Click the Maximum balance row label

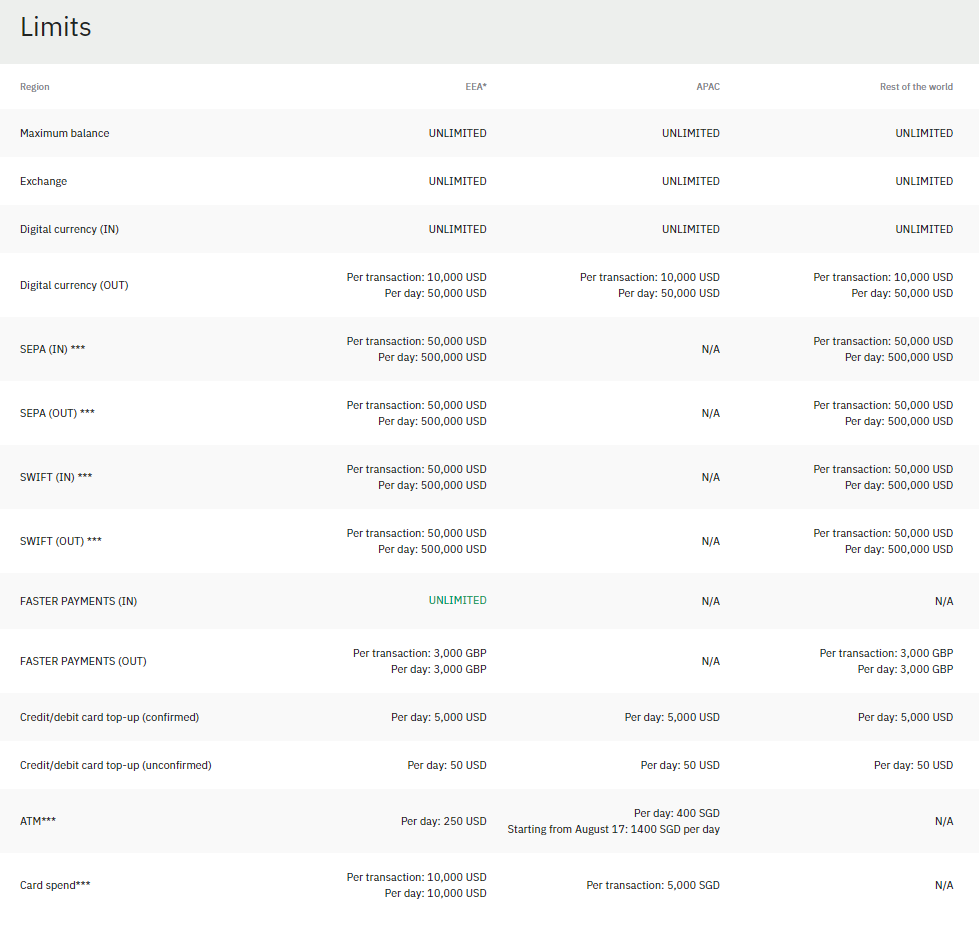[64, 133]
